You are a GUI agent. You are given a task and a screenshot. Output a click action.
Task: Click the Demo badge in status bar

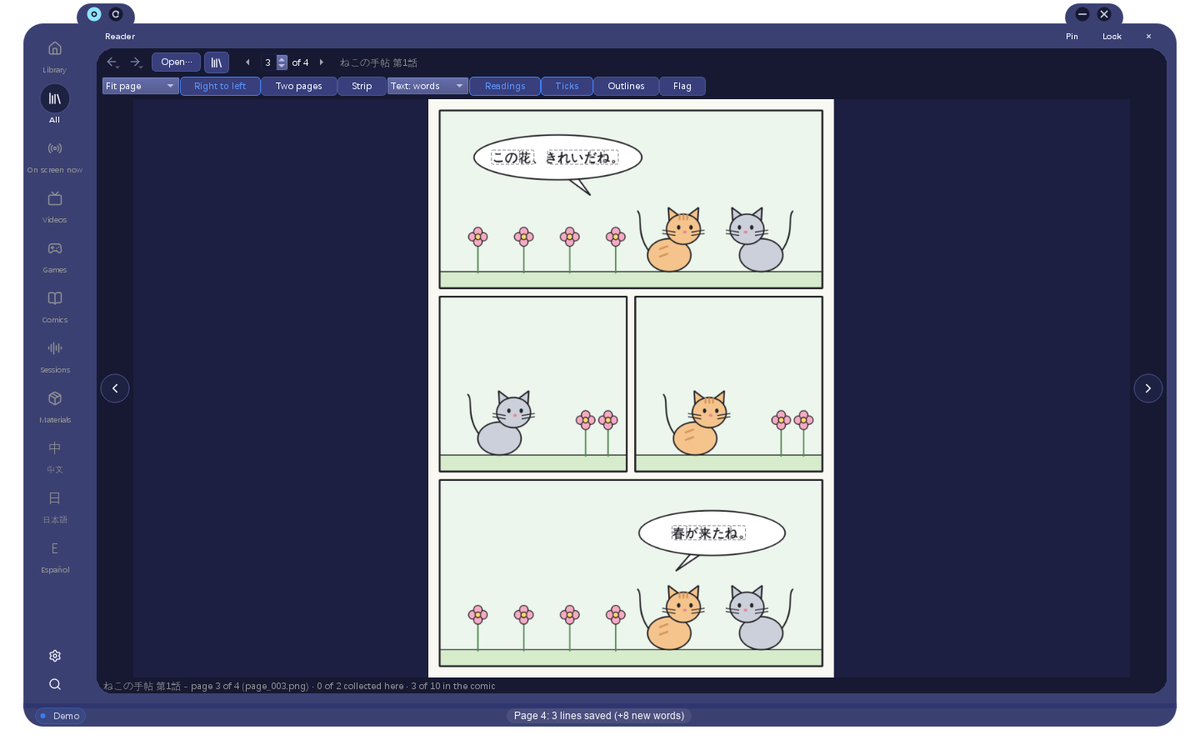(x=60, y=716)
